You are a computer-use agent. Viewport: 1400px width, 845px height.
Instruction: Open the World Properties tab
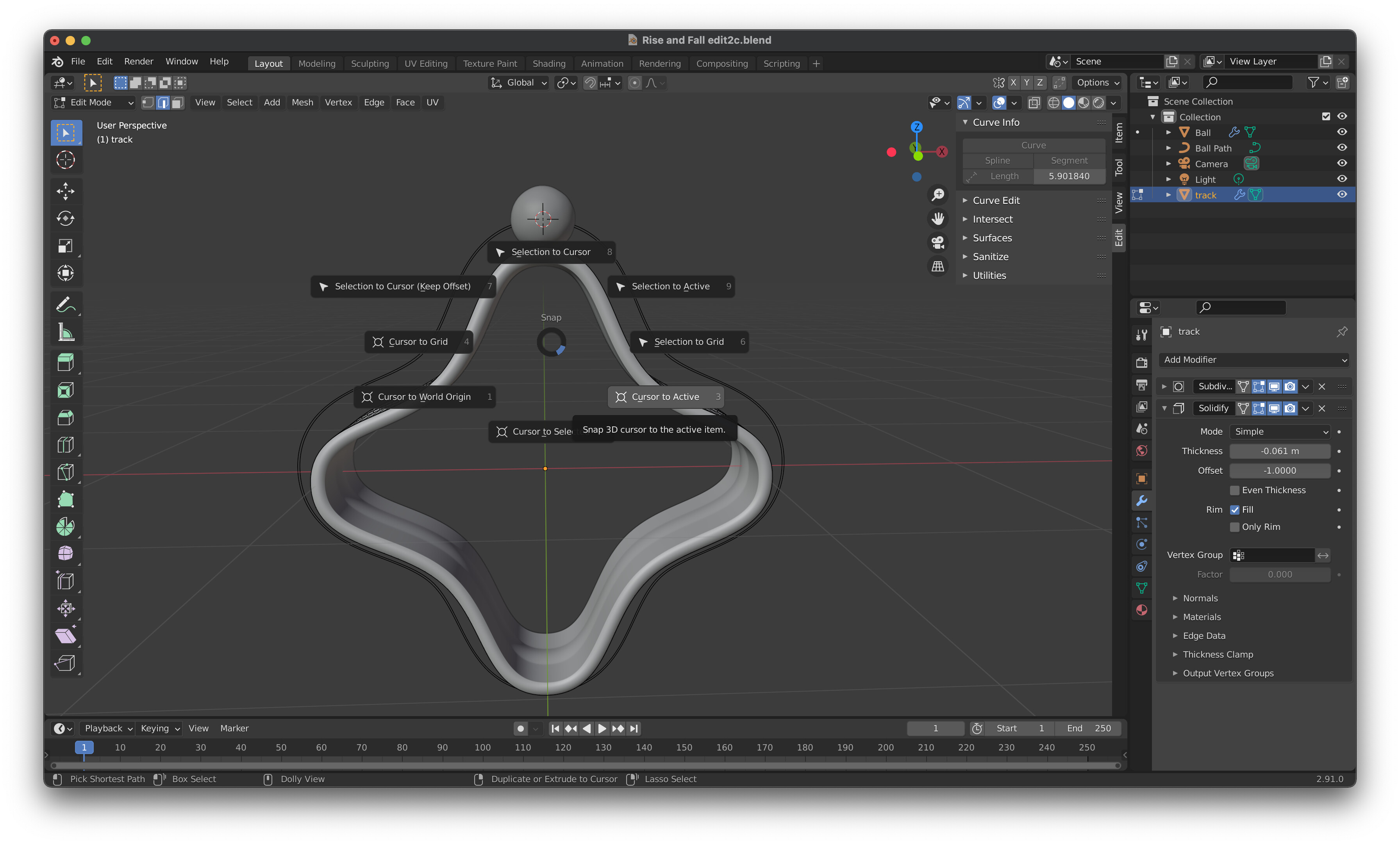click(x=1142, y=450)
